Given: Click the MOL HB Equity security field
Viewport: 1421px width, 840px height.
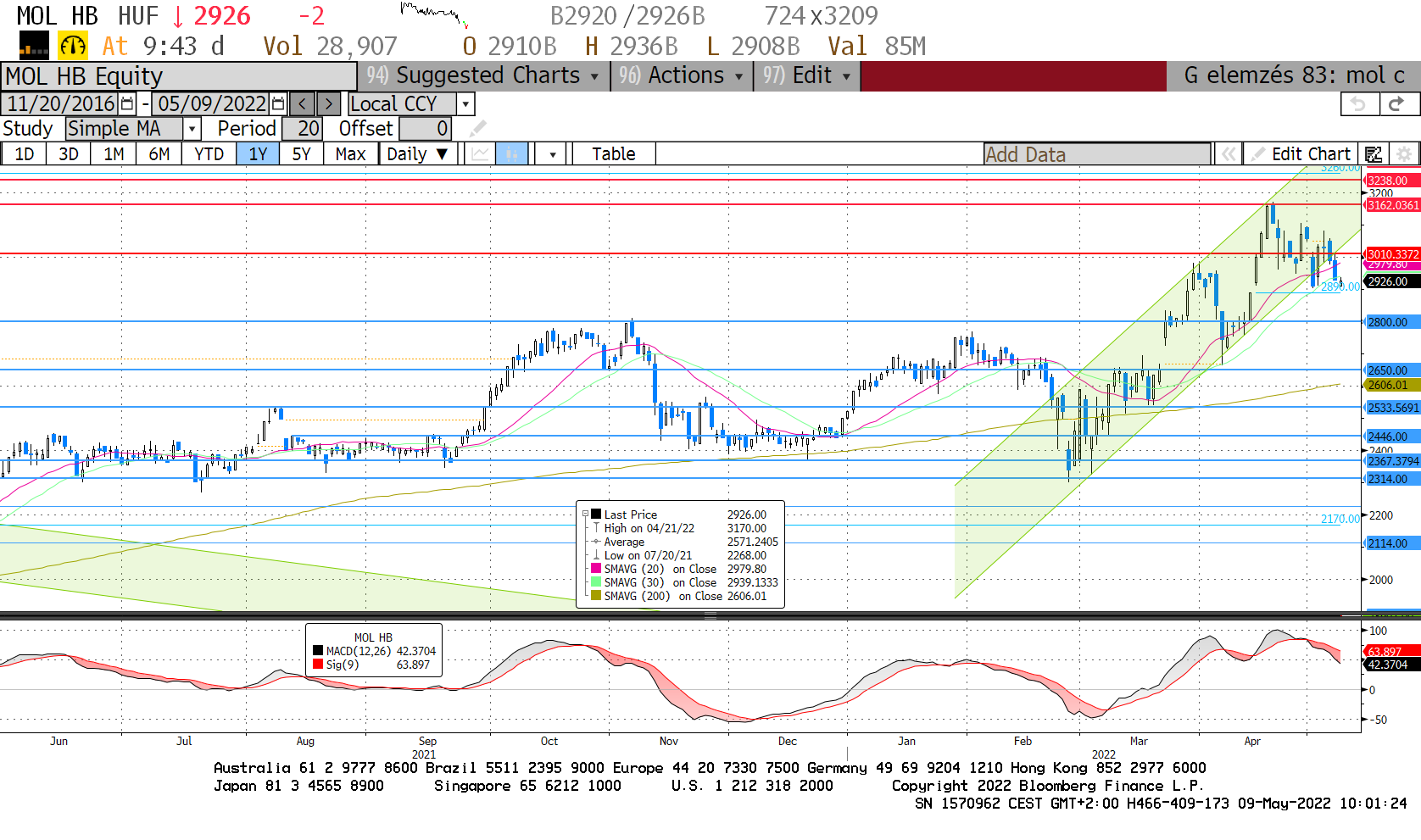Looking at the screenshot, I should click(x=179, y=76).
